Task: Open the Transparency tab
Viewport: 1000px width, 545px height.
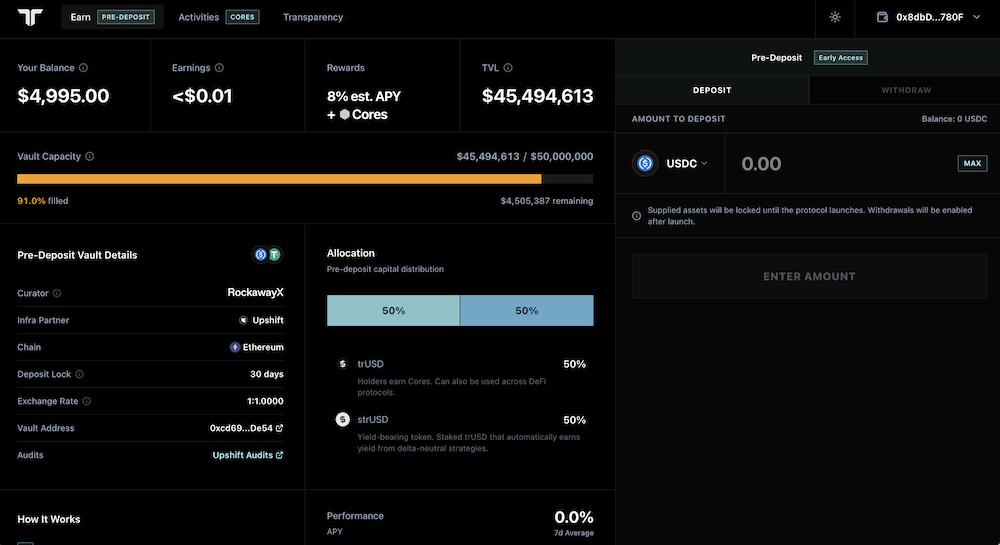Action: (313, 17)
